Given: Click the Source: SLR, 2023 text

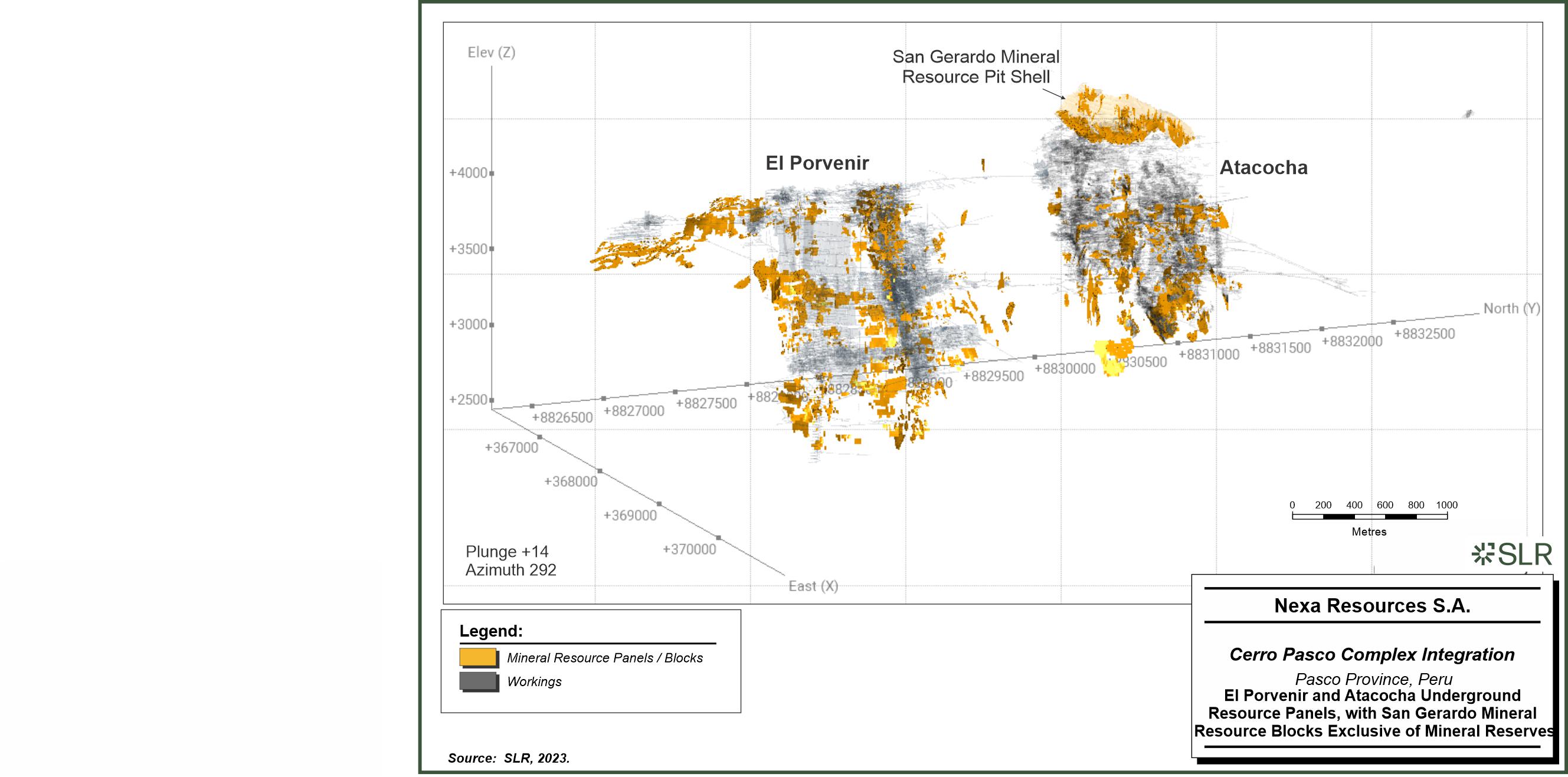Looking at the screenshot, I should (509, 758).
